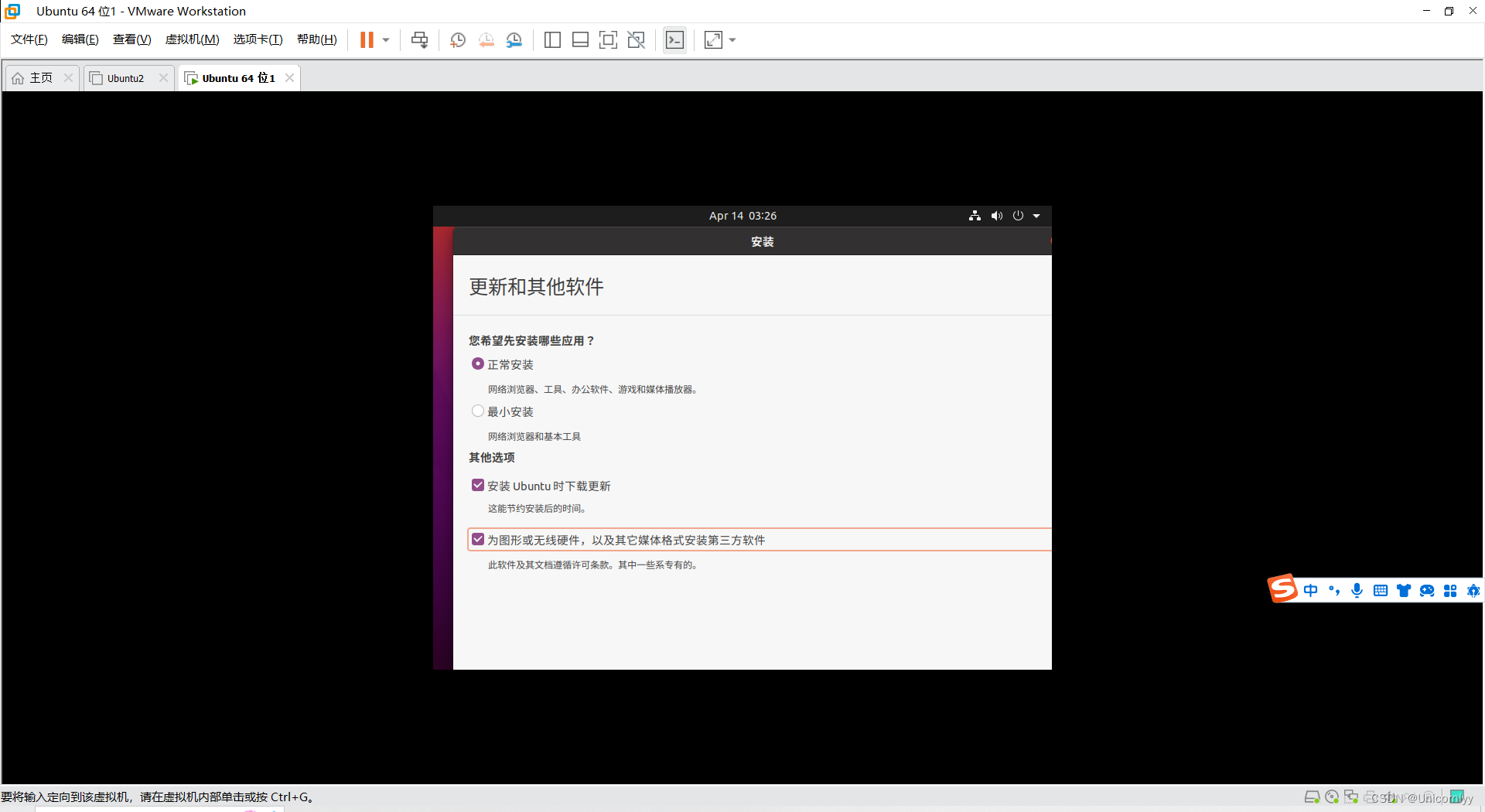Open the 编辑(E) menu
1485x812 pixels.
click(80, 39)
